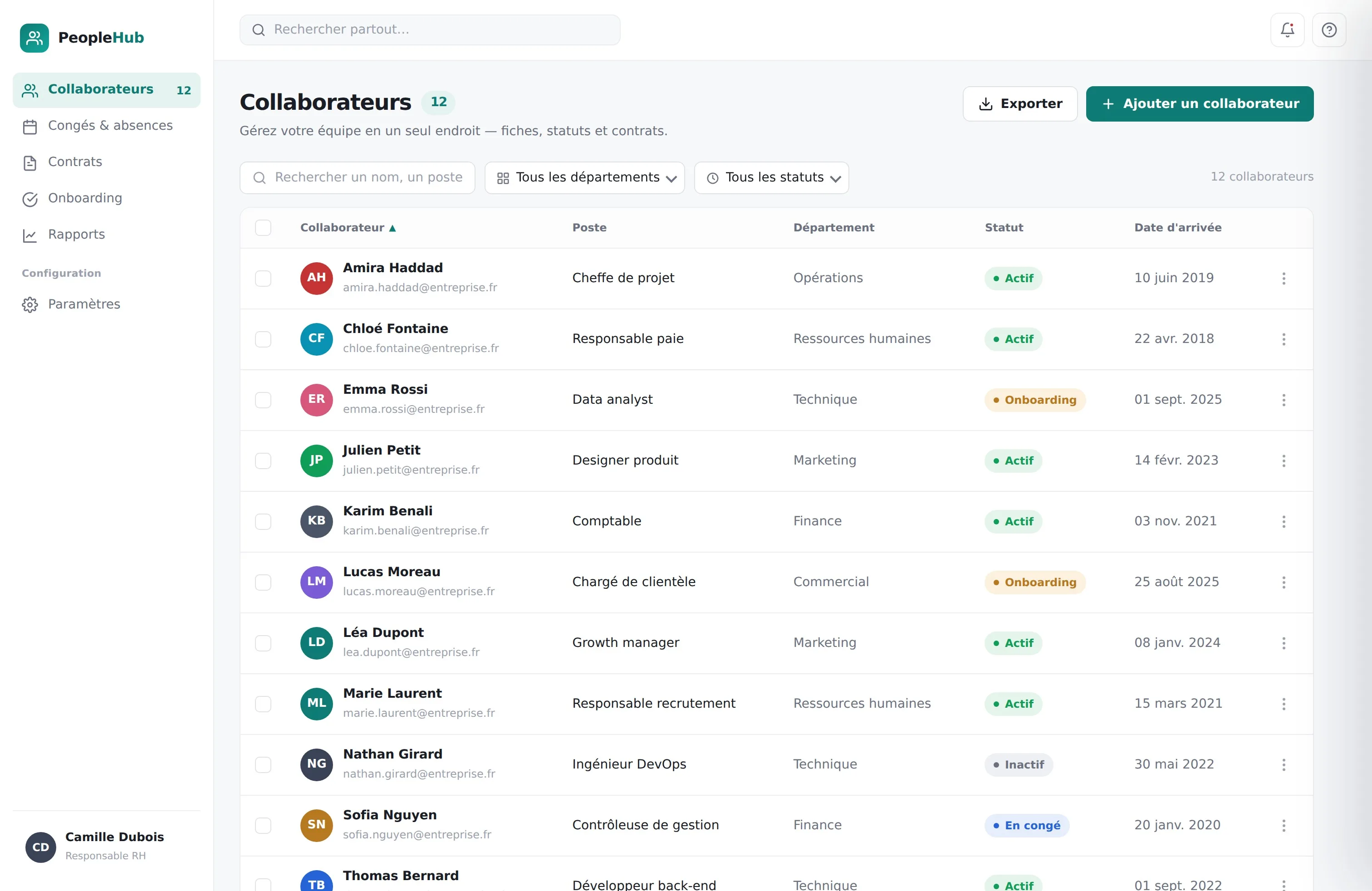Viewport: 1372px width, 891px height.
Task: Click the SN avatar of Sofia Nguyen
Action: click(x=317, y=825)
